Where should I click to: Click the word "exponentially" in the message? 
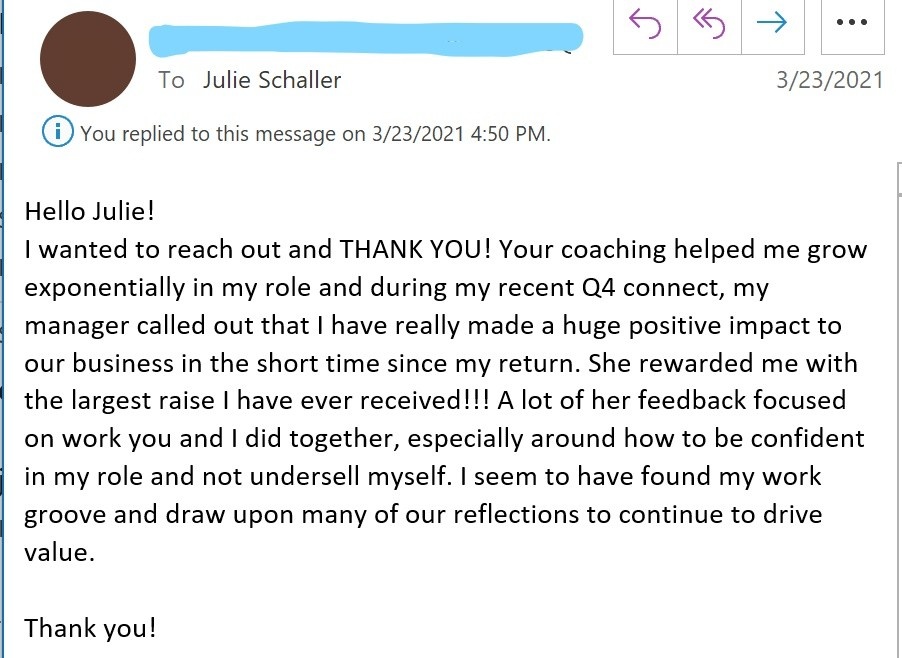(x=104, y=288)
